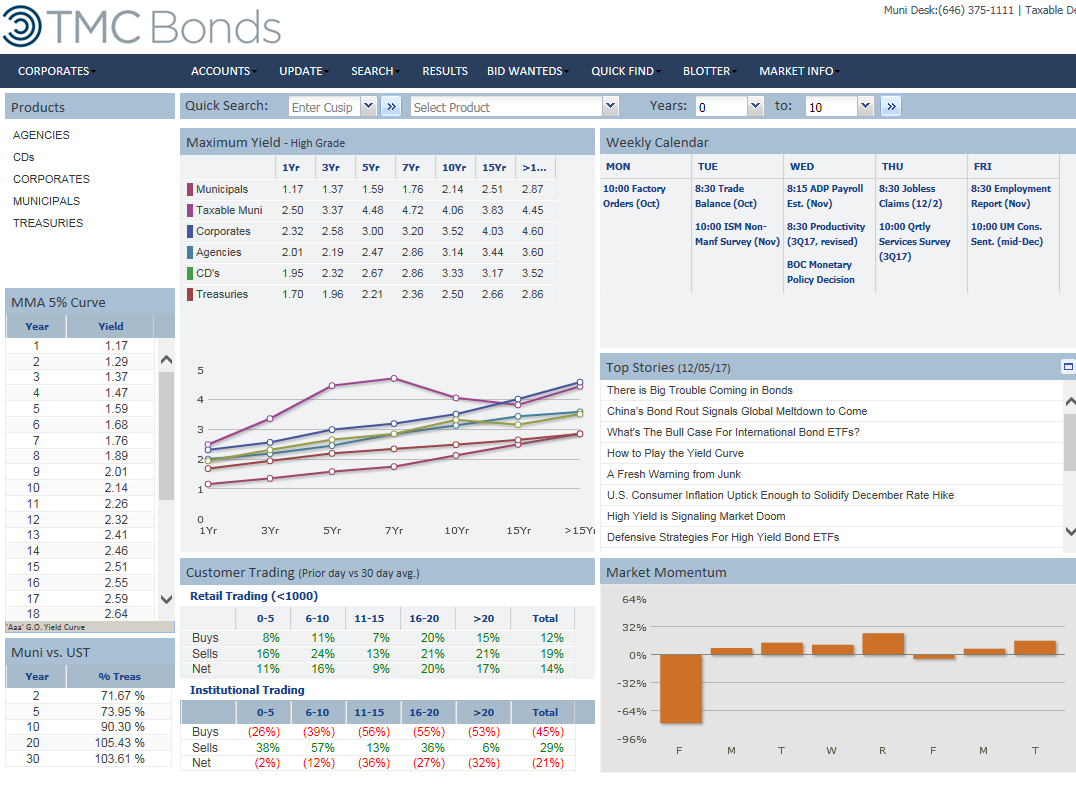Click the Agencies legend color swatch in the yield table
This screenshot has width=1076, height=785.
pos(189,253)
